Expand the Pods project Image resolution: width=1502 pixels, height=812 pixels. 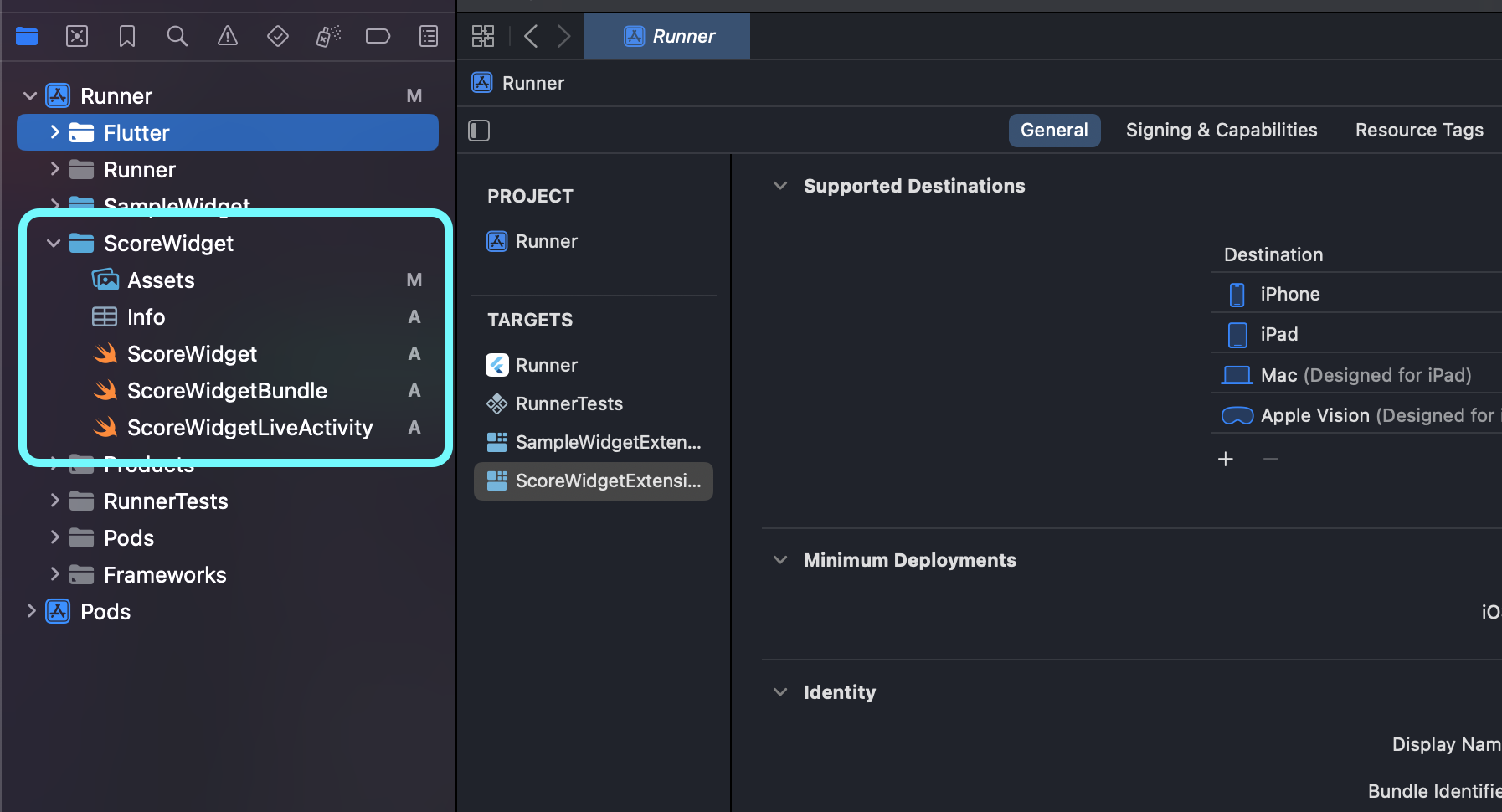point(31,611)
